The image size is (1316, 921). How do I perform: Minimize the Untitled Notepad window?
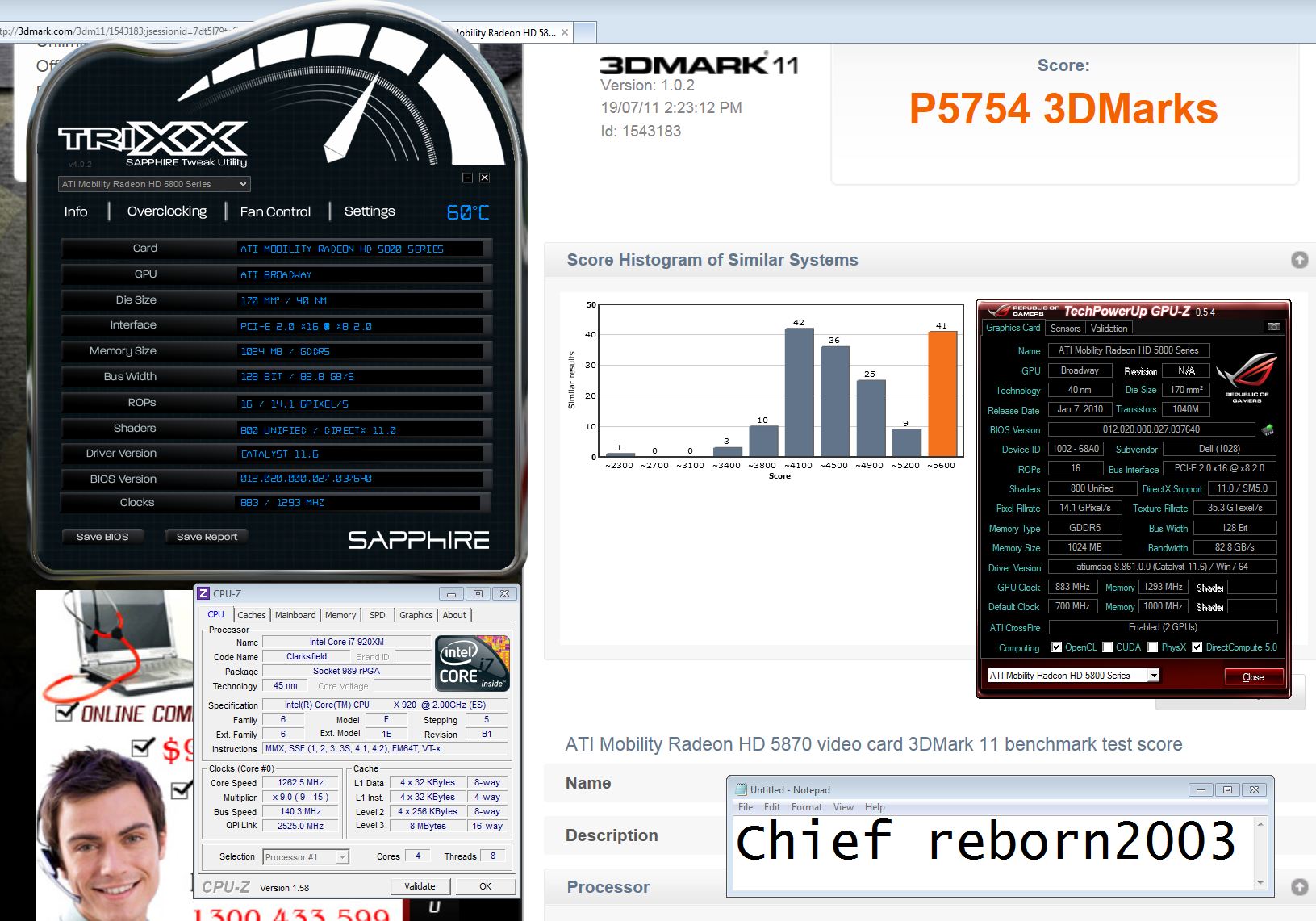click(1201, 789)
